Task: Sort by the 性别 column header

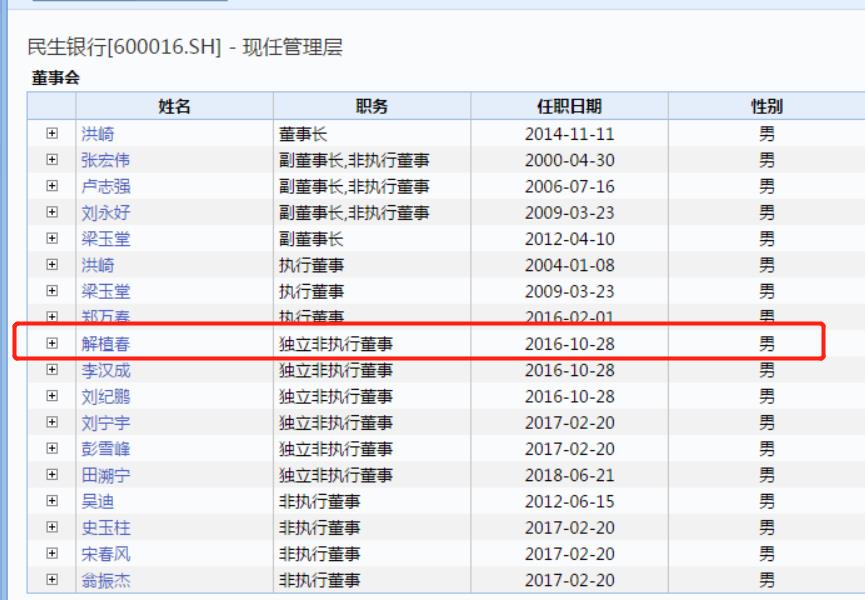Action: pos(767,106)
